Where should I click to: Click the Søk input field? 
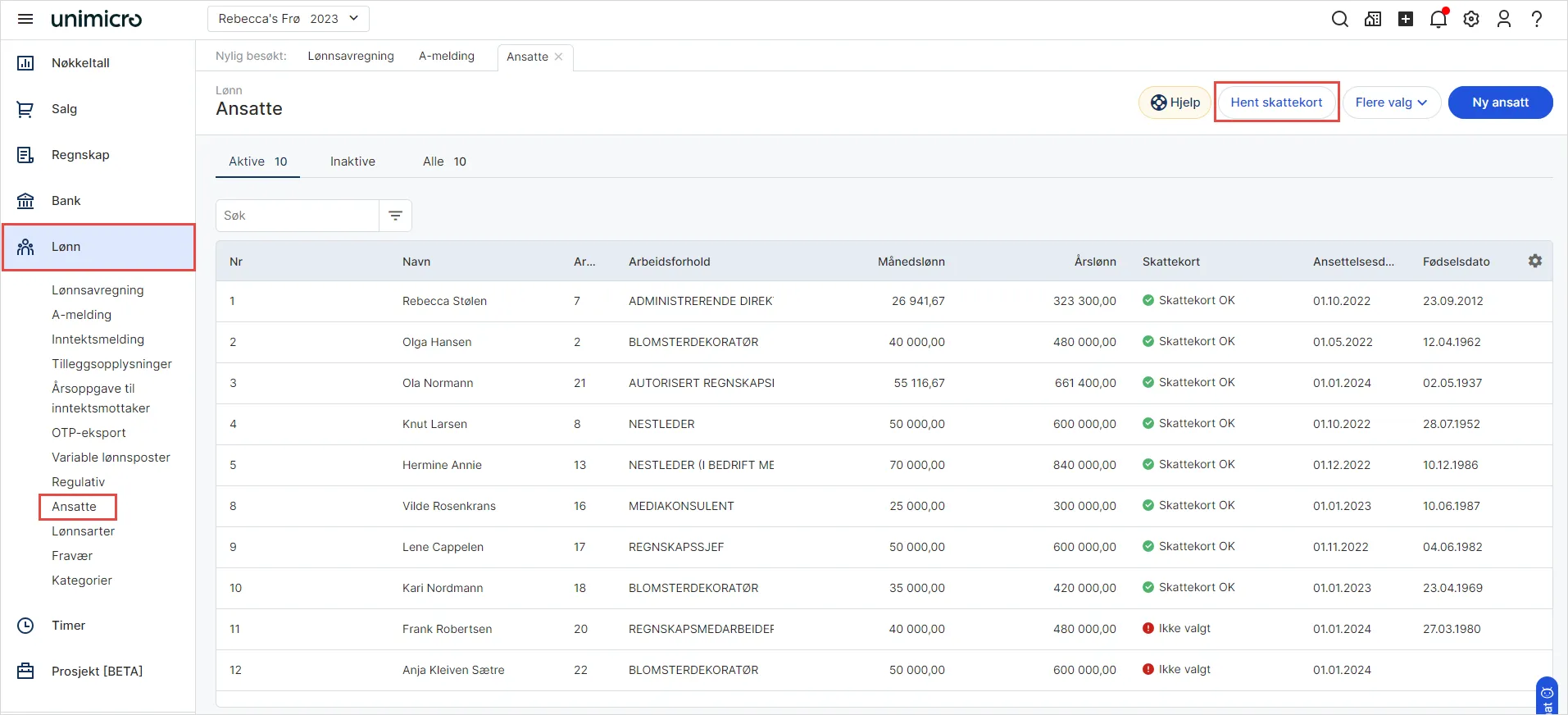pos(298,216)
